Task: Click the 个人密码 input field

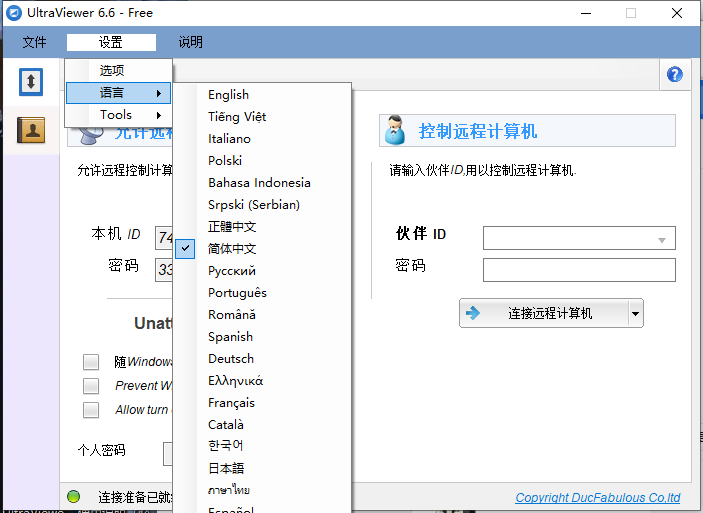Action: [168, 454]
